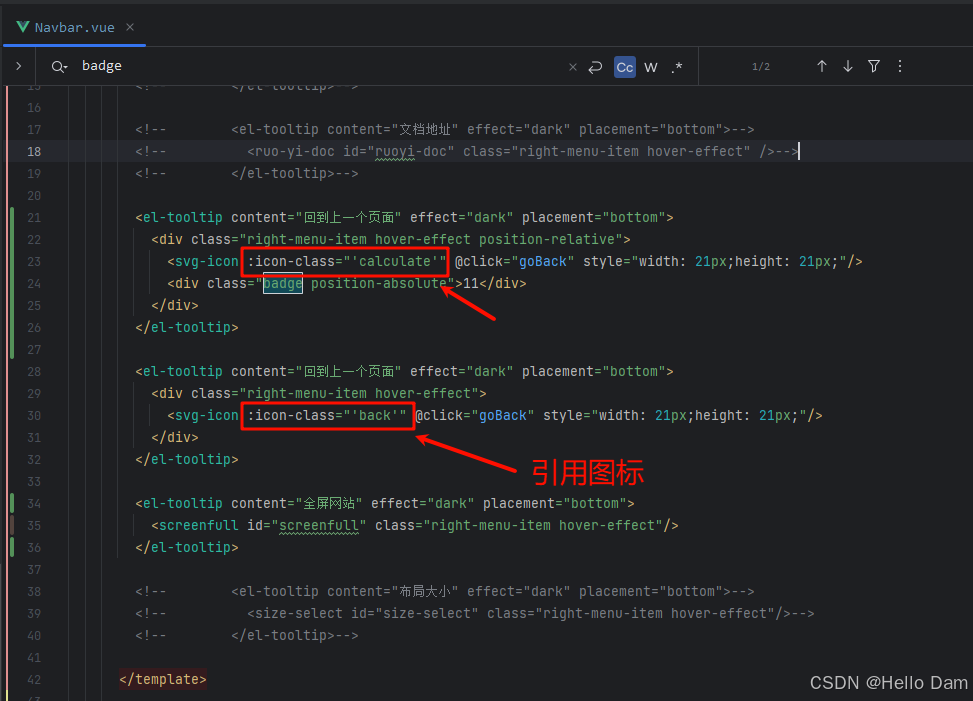
Task: Toggle whole Words option
Action: pyautogui.click(x=650, y=67)
